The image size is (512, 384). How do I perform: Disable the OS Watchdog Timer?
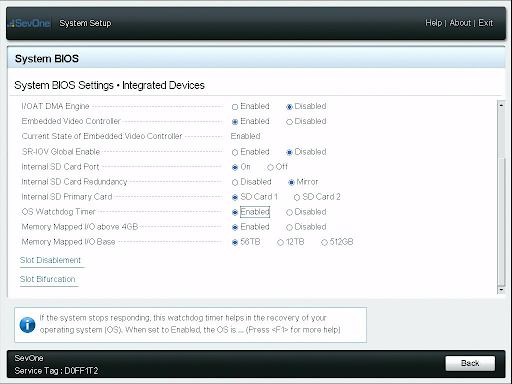coord(289,212)
